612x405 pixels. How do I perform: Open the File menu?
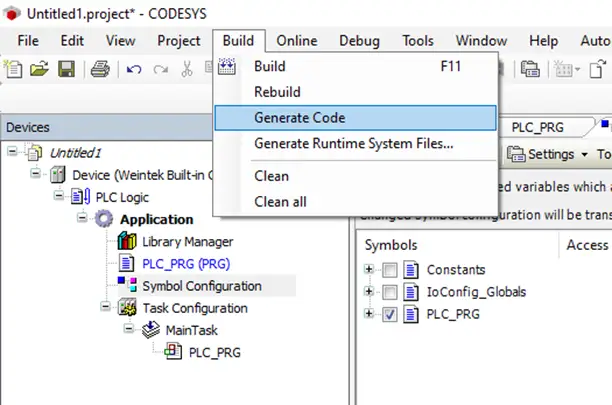tap(28, 41)
